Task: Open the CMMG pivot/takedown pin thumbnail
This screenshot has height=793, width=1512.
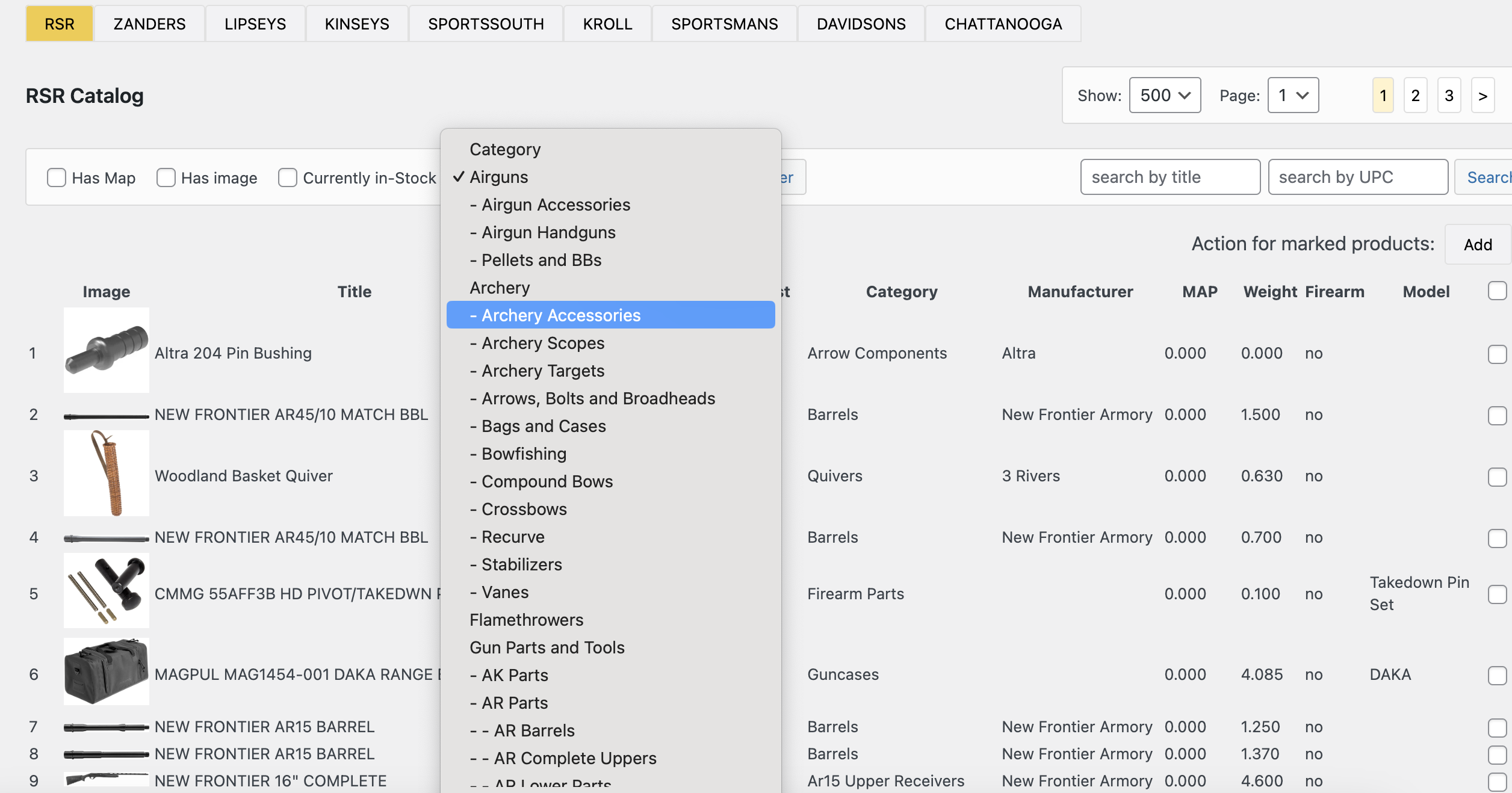Action: (107, 591)
